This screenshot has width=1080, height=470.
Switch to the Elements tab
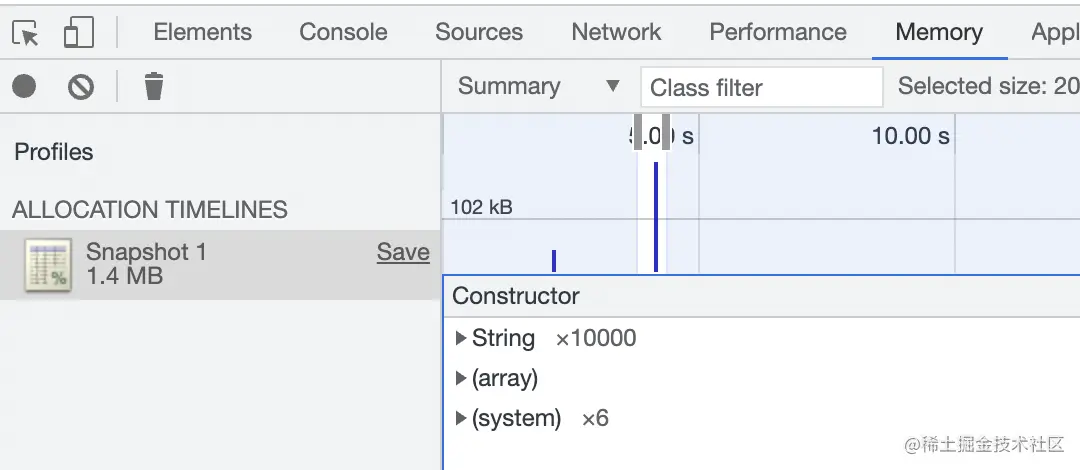(202, 32)
